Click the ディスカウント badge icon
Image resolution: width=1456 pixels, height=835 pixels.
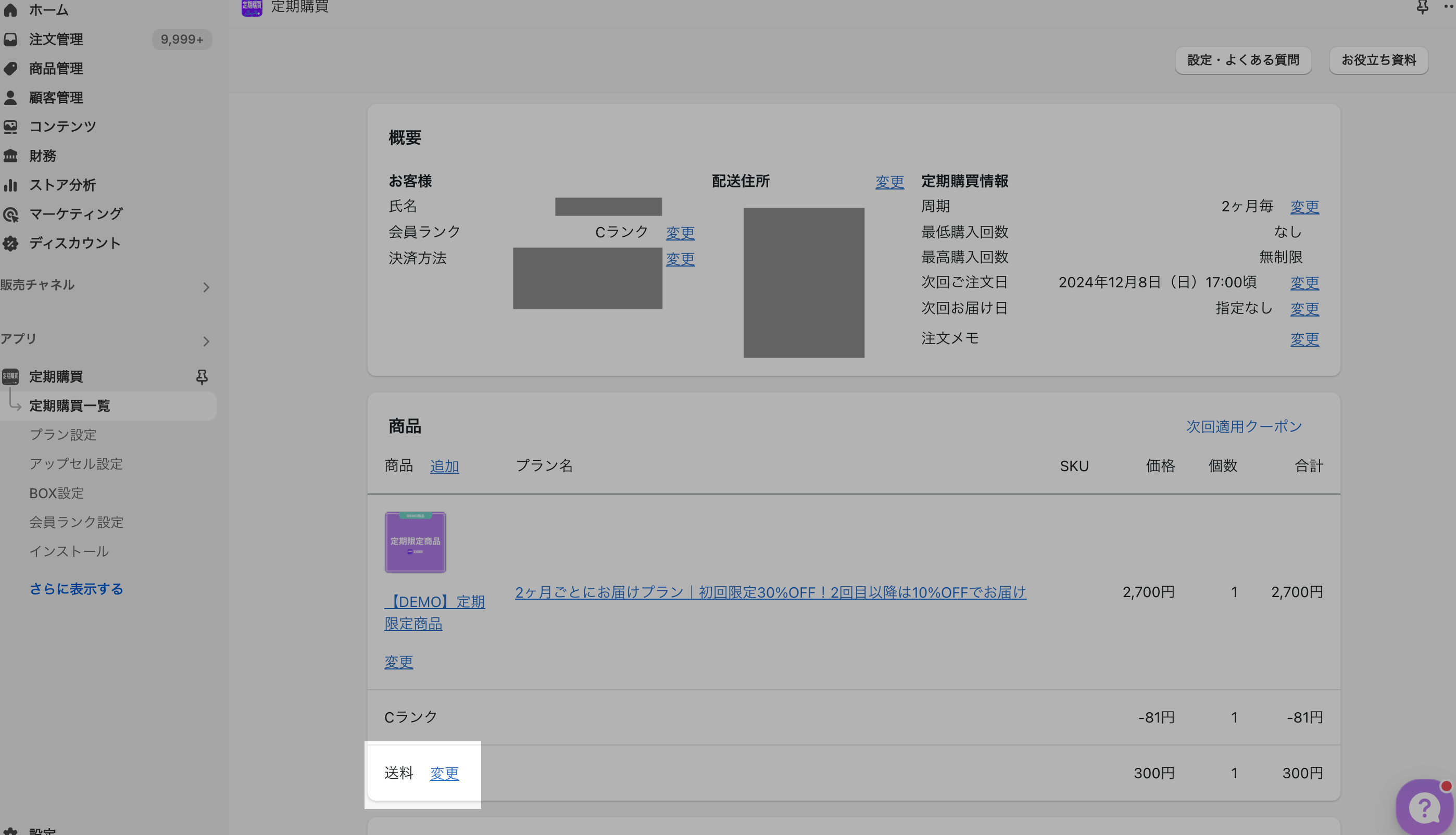[11, 243]
